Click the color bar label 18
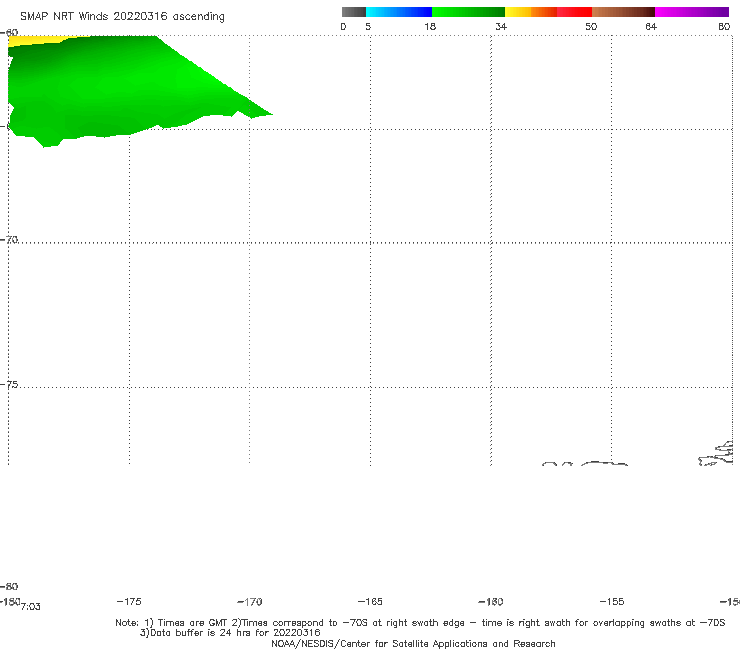Screen dimensions: 740x650 point(430,26)
